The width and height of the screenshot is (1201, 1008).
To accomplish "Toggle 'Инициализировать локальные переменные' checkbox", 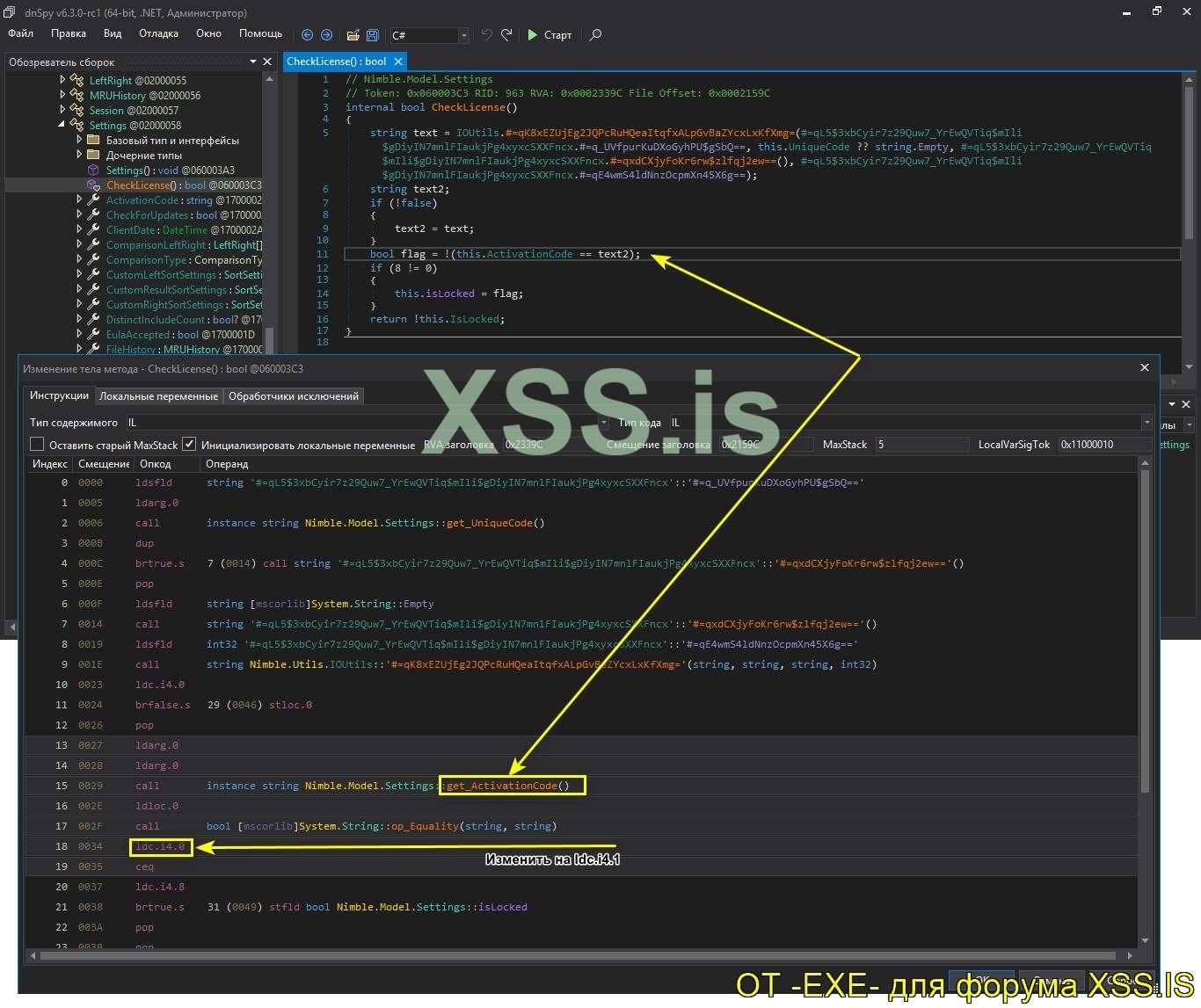I will point(188,445).
